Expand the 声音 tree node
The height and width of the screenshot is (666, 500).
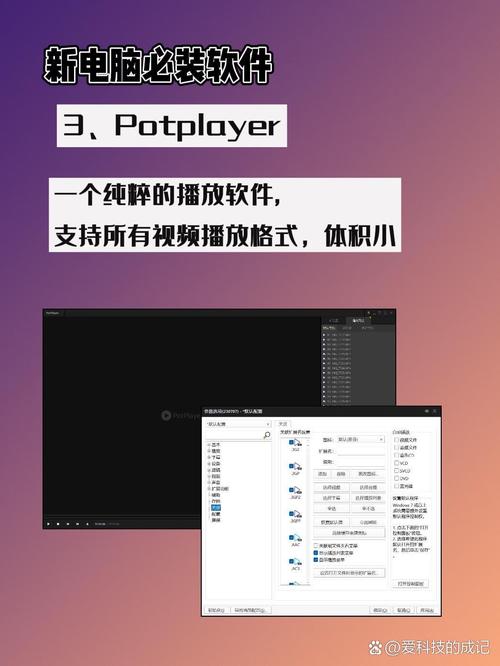click(209, 483)
